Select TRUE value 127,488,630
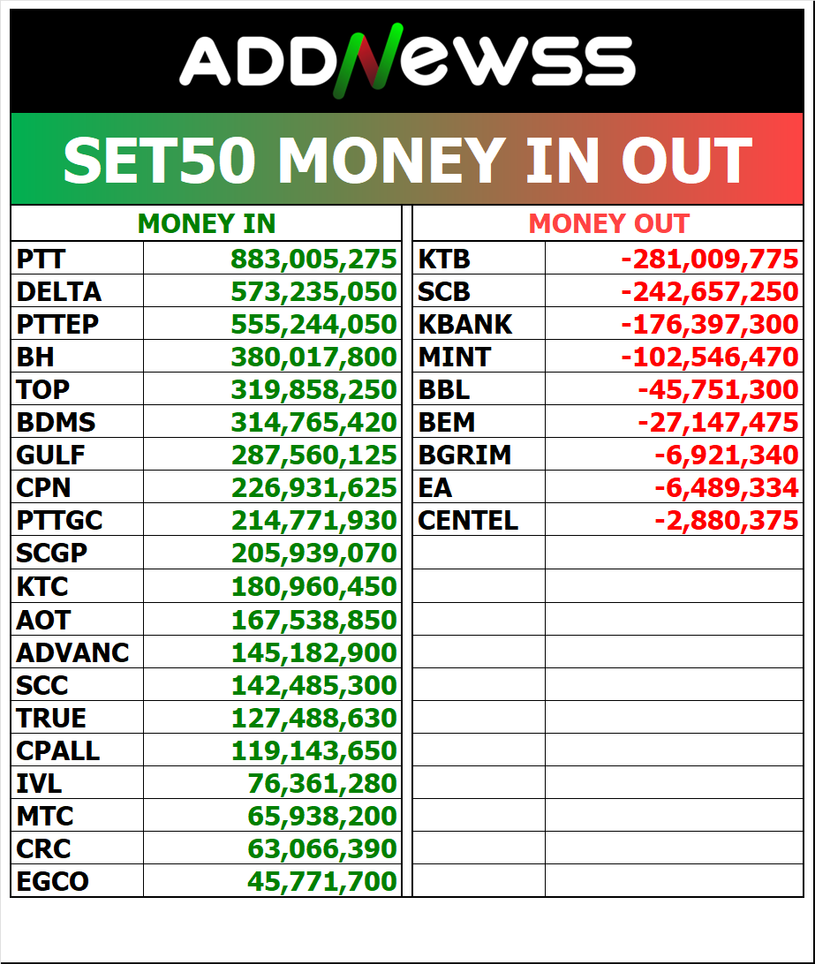This screenshot has width=815, height=964. tap(314, 719)
